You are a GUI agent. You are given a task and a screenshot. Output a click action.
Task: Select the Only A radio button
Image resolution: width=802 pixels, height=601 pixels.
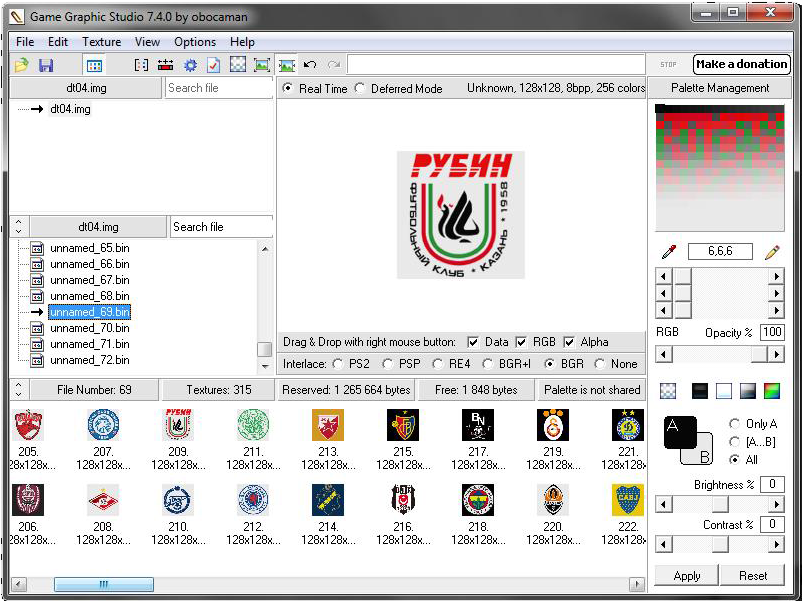point(734,424)
